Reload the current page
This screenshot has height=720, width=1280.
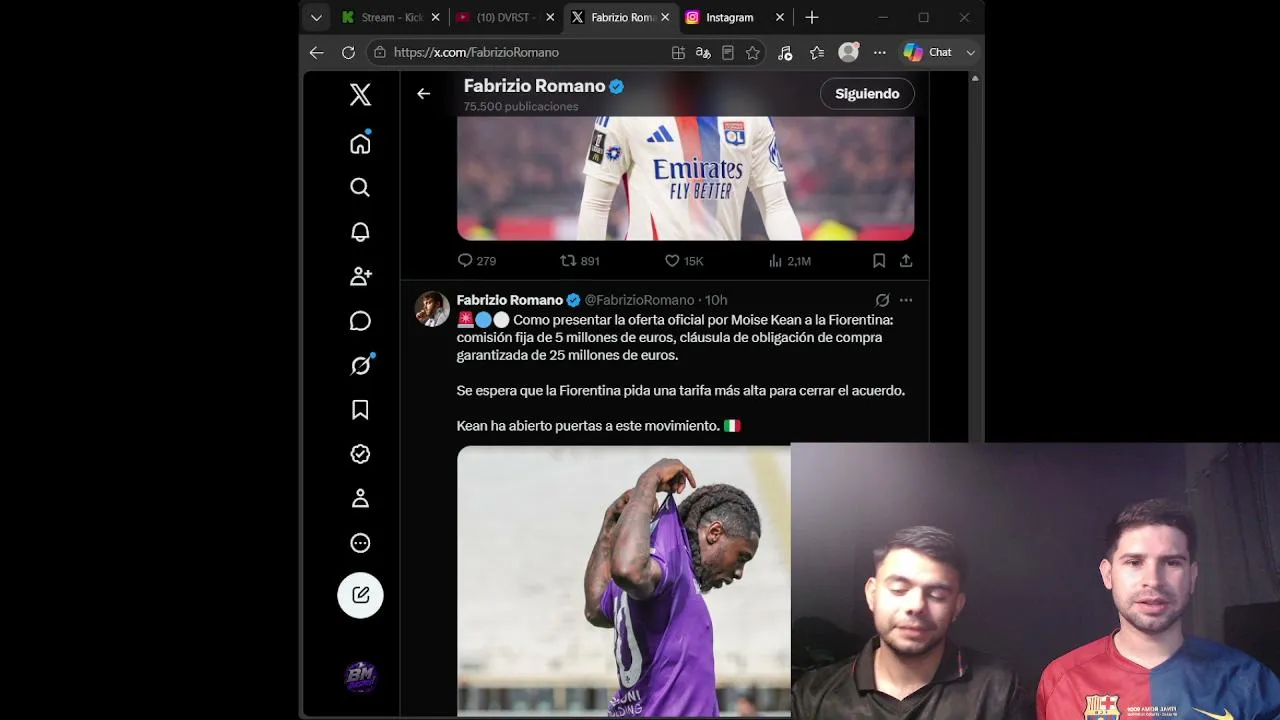[348, 52]
